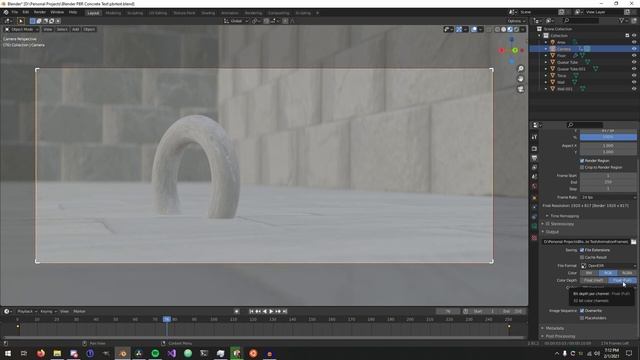Open the Tool properties tab icon
The height and width of the screenshot is (360, 640).
[x=534, y=137]
